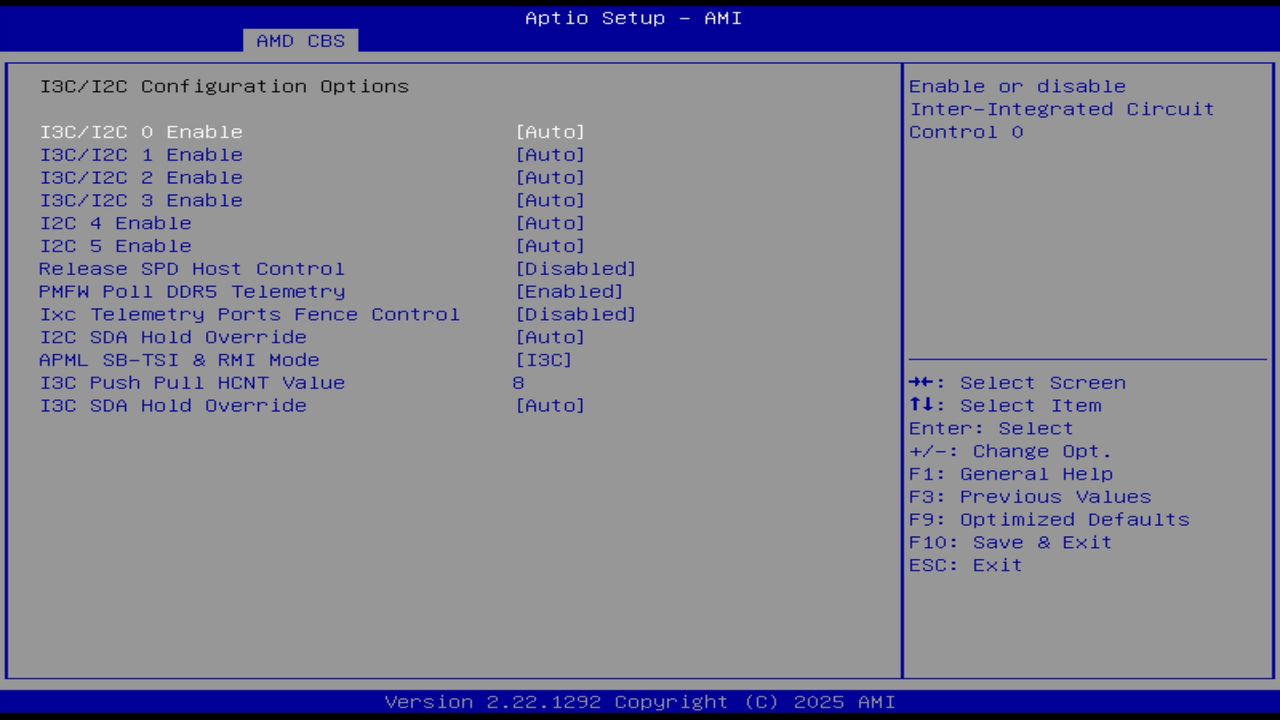Change the I3C/I2C 0 Enable [Auto] value
The height and width of the screenshot is (720, 1280).
pyautogui.click(x=550, y=132)
